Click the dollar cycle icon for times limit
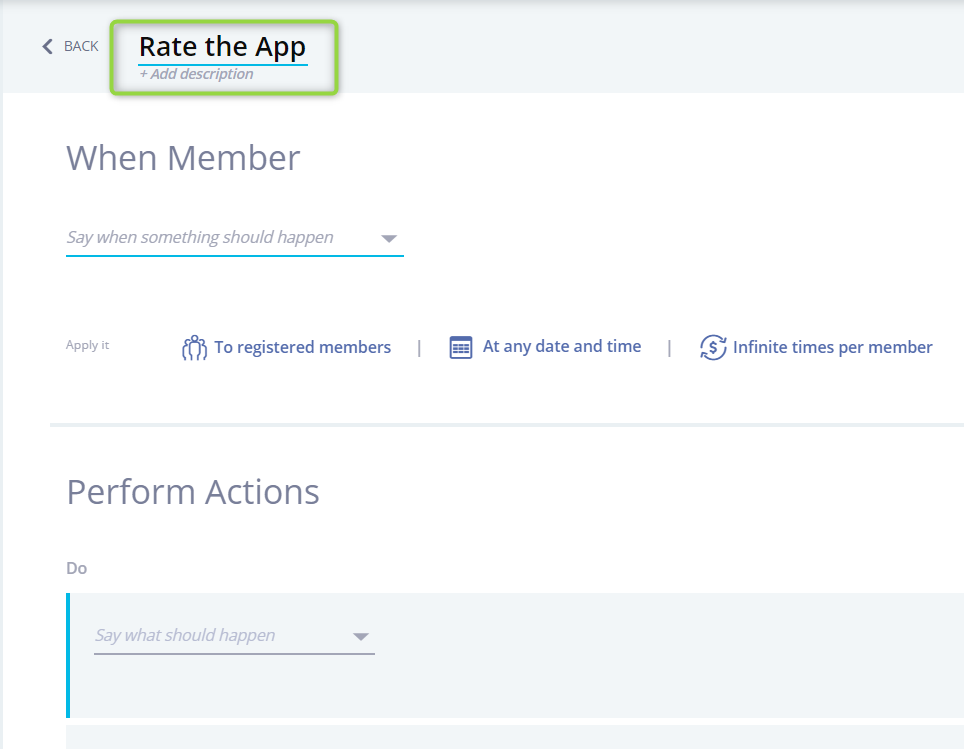This screenshot has height=749, width=964. click(x=713, y=347)
